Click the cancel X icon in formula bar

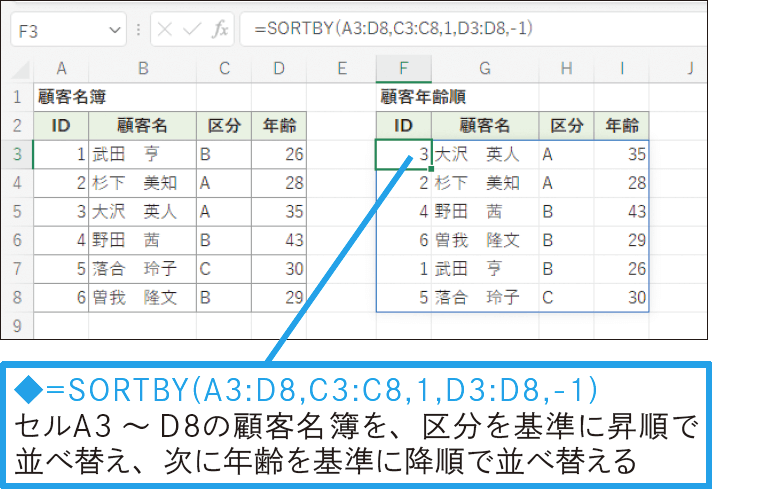[164, 30]
